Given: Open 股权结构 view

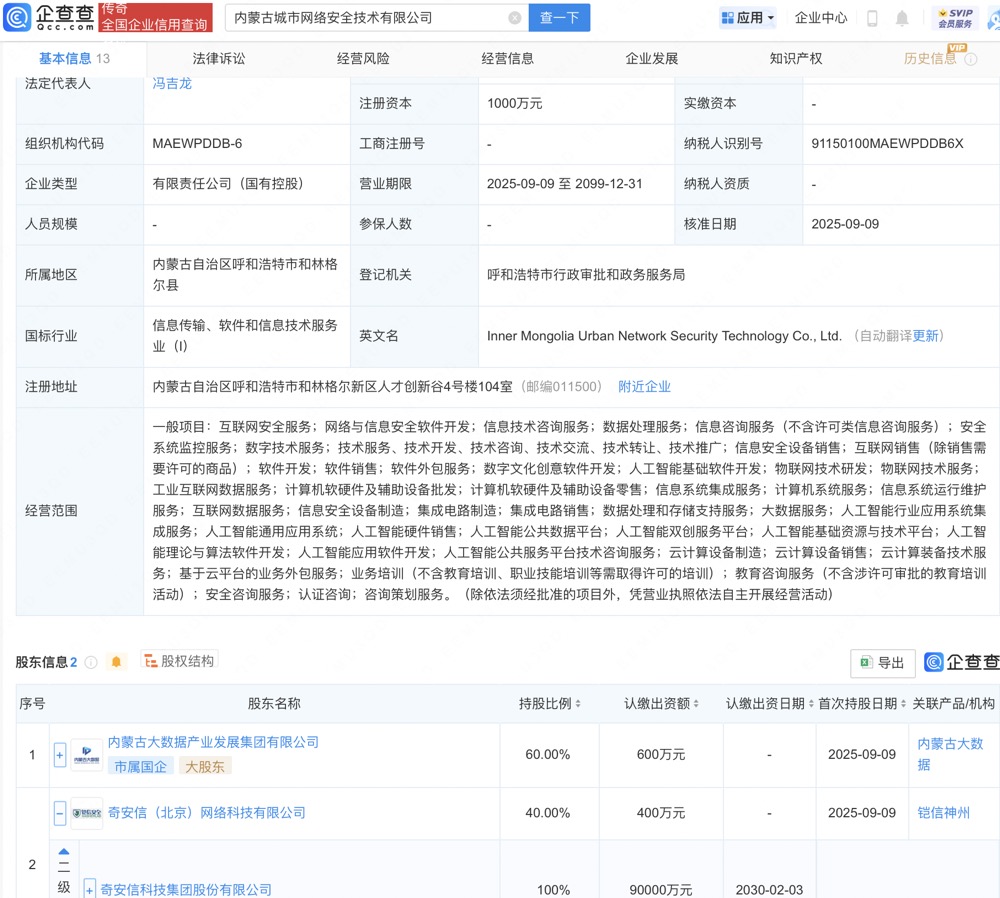Looking at the screenshot, I should tap(179, 661).
